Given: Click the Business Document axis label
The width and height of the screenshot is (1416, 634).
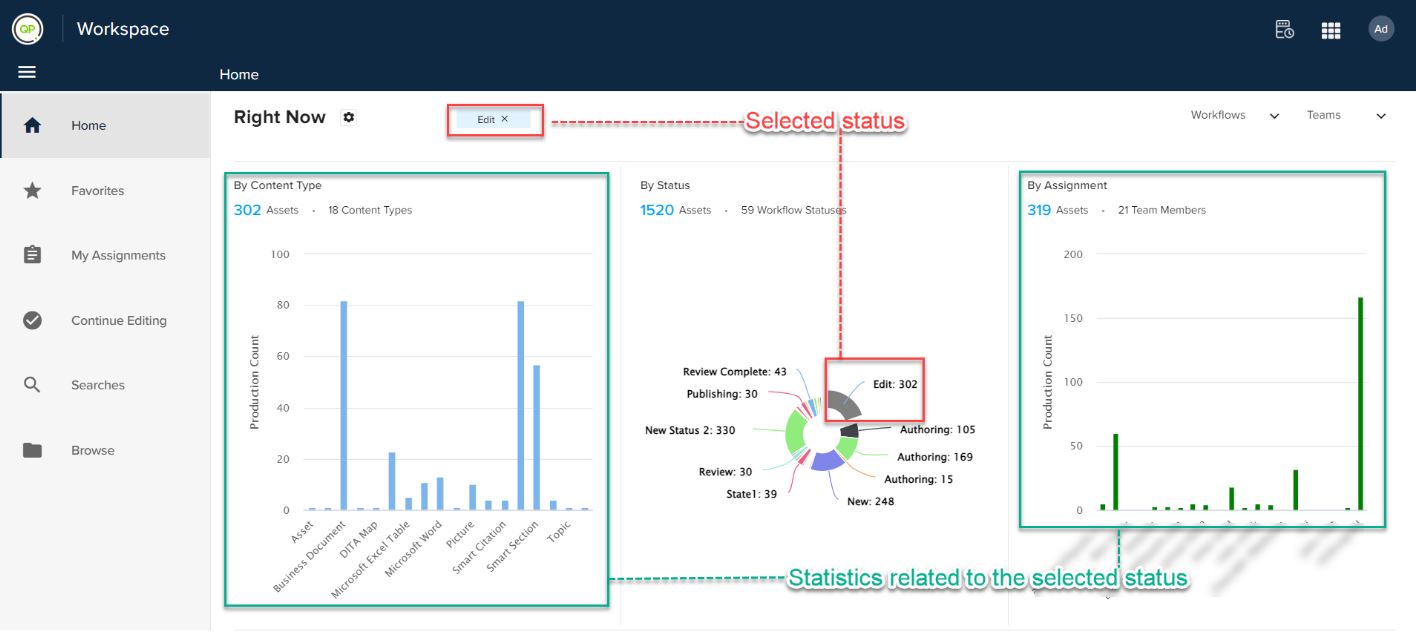Looking at the screenshot, I should tap(309, 557).
